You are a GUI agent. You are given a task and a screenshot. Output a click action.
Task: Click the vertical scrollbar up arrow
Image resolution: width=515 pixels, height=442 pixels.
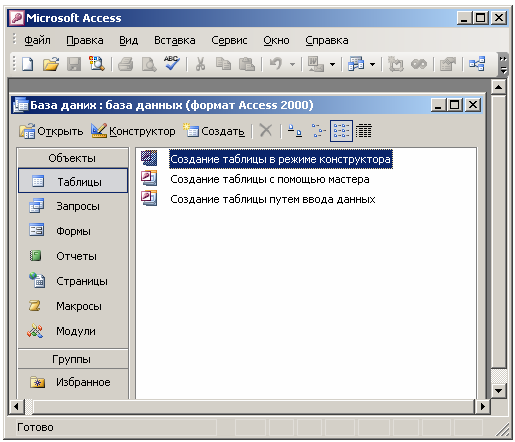point(498,87)
